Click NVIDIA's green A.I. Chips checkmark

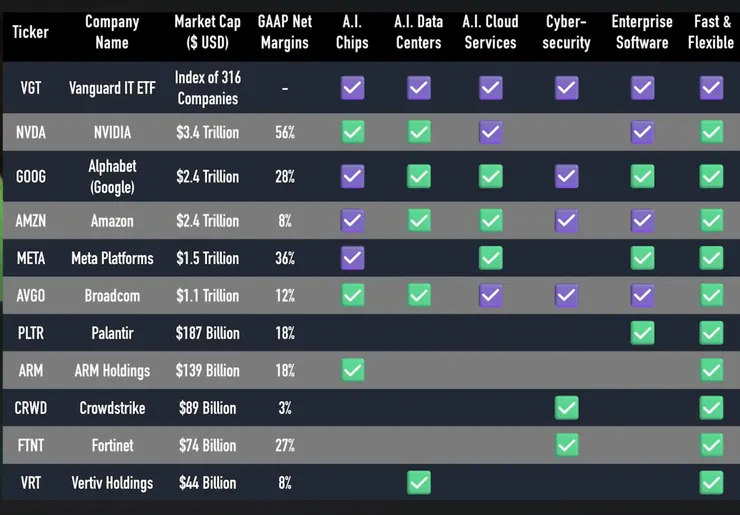click(352, 131)
